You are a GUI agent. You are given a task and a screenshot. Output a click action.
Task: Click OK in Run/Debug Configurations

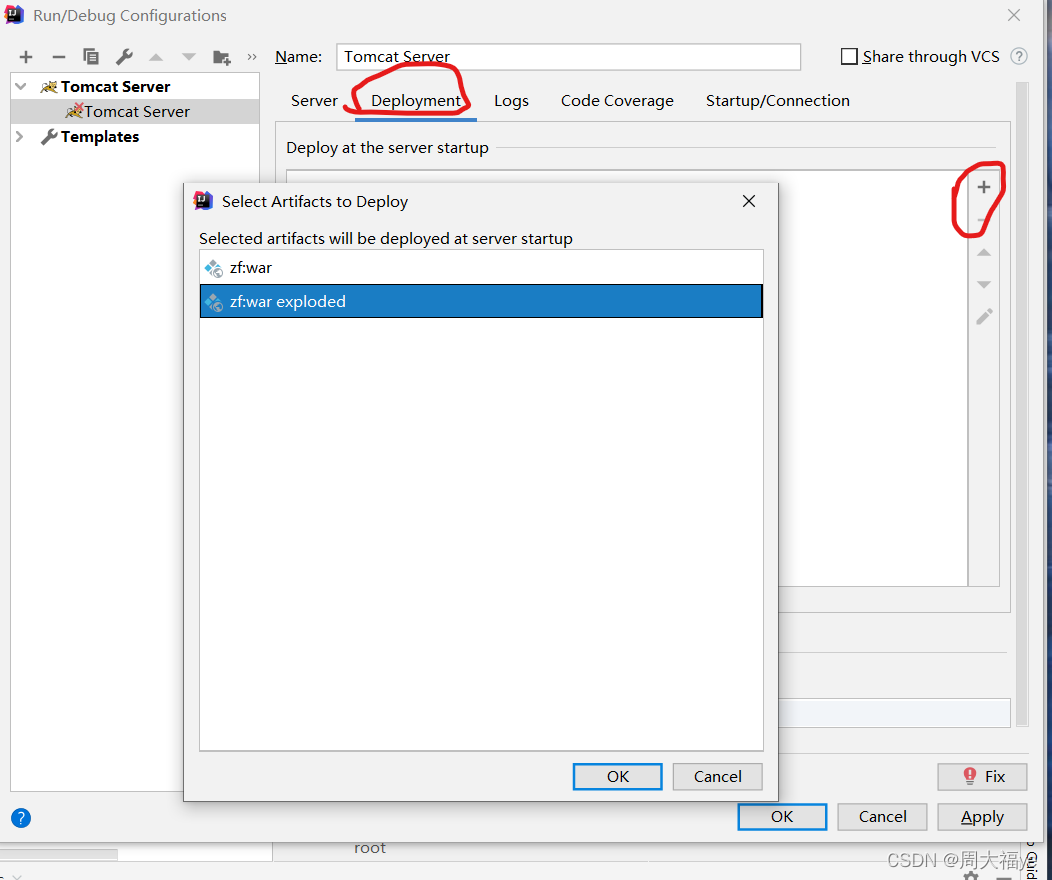pyautogui.click(x=782, y=817)
